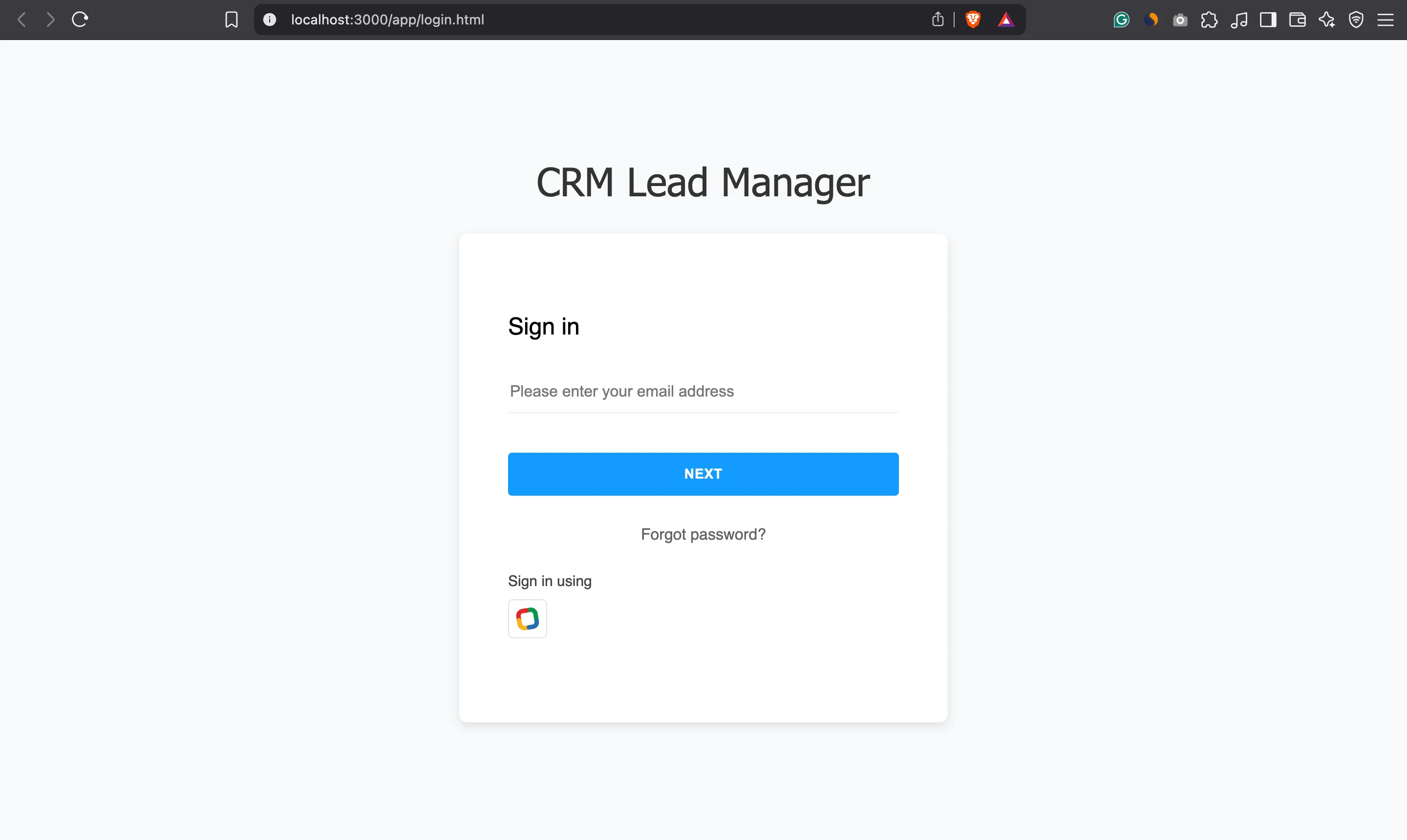Open the Leo AI sparkle icon
The width and height of the screenshot is (1407, 840).
[1326, 20]
